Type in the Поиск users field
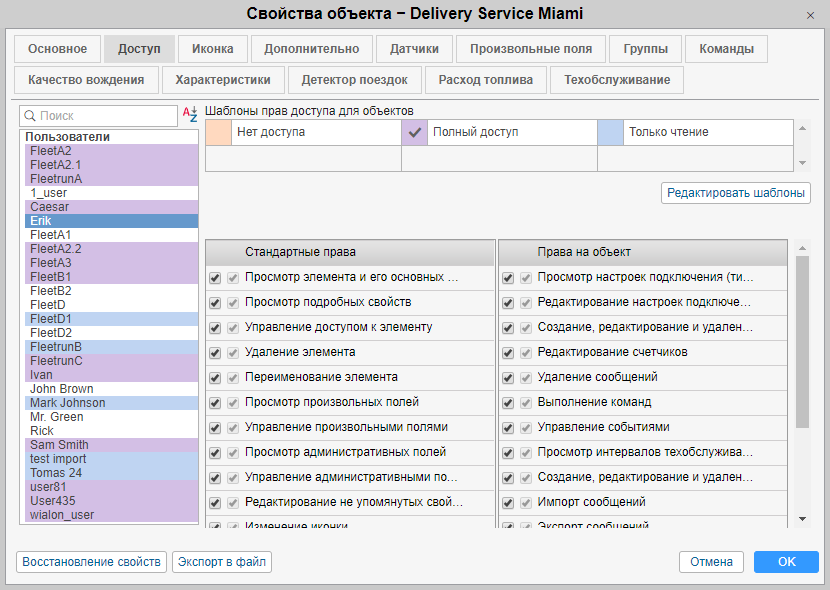 (105, 116)
